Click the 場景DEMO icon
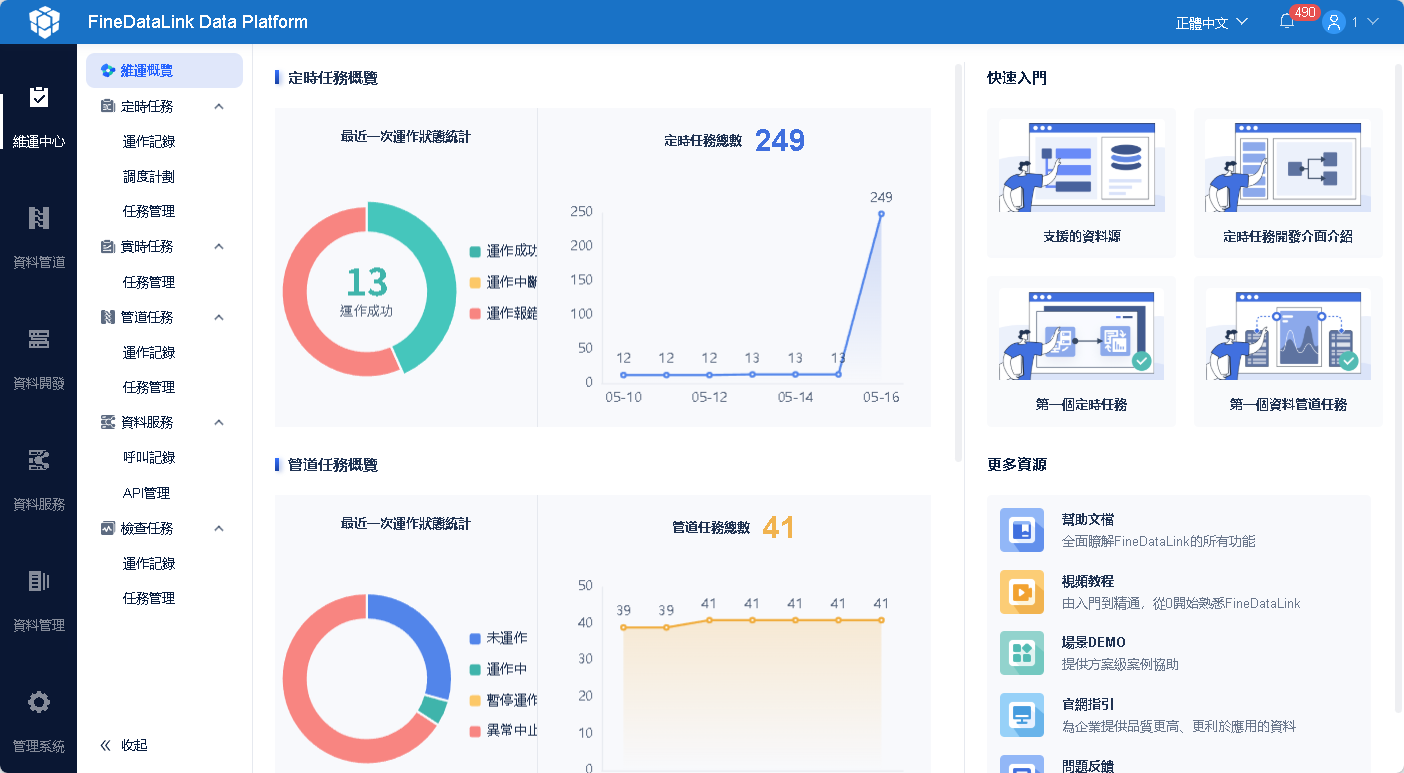This screenshot has width=1404, height=773. [1022, 653]
